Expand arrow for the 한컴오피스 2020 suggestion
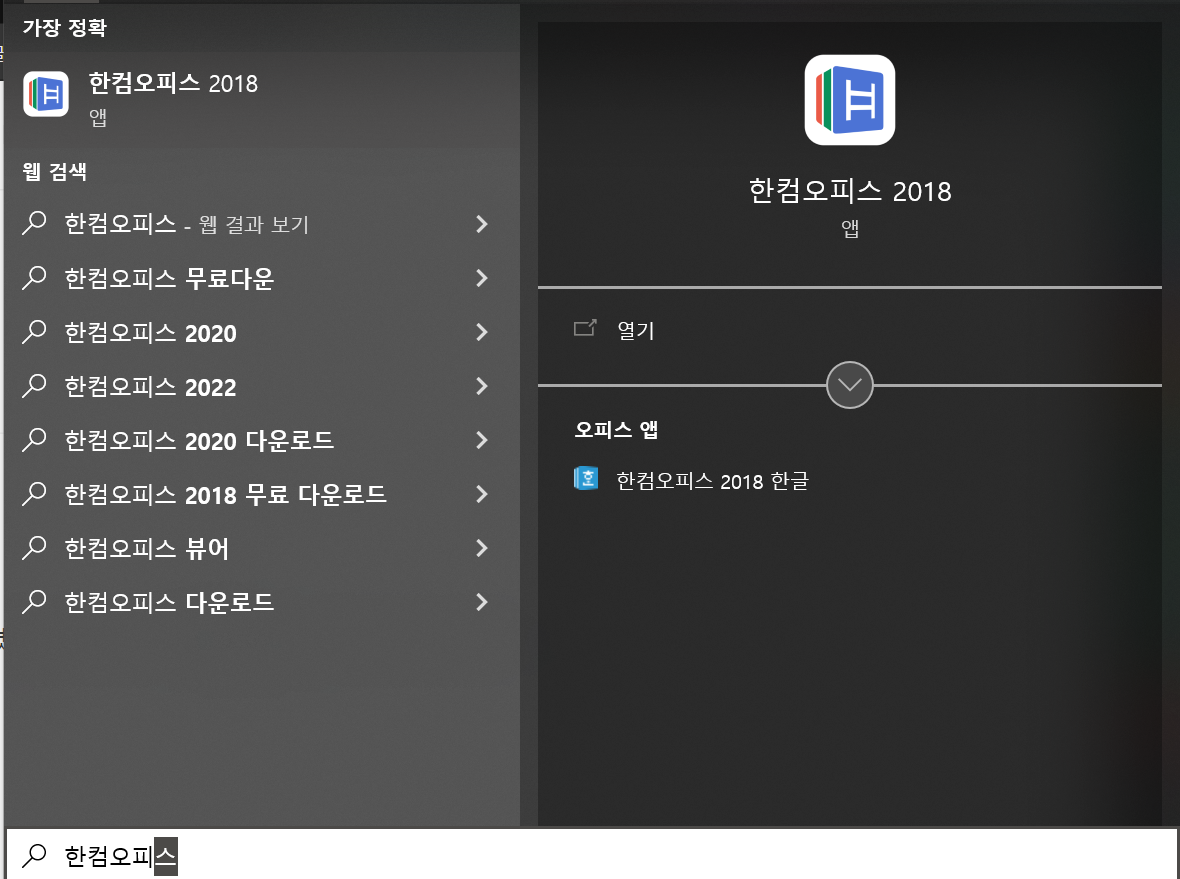This screenshot has height=879, width=1180. 482,332
